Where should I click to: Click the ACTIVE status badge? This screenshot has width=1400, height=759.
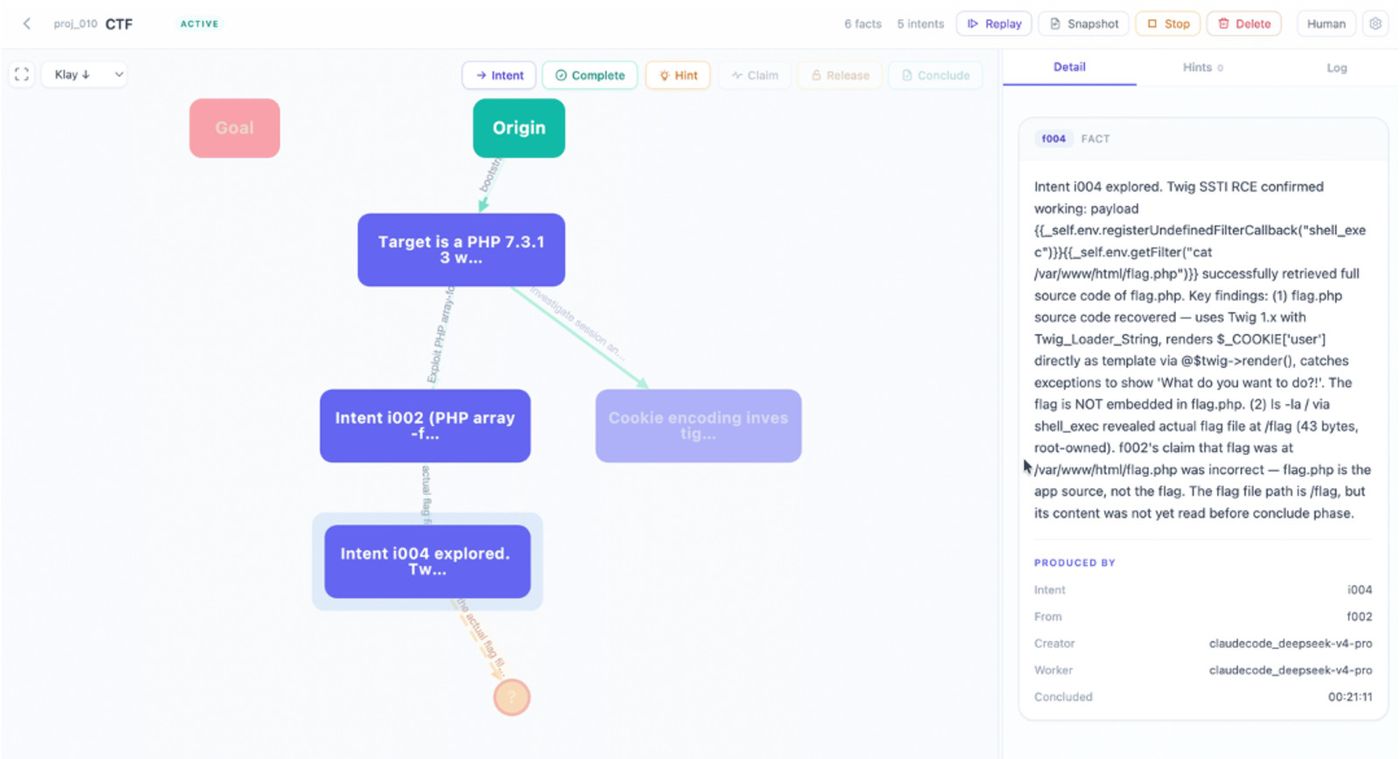point(200,24)
